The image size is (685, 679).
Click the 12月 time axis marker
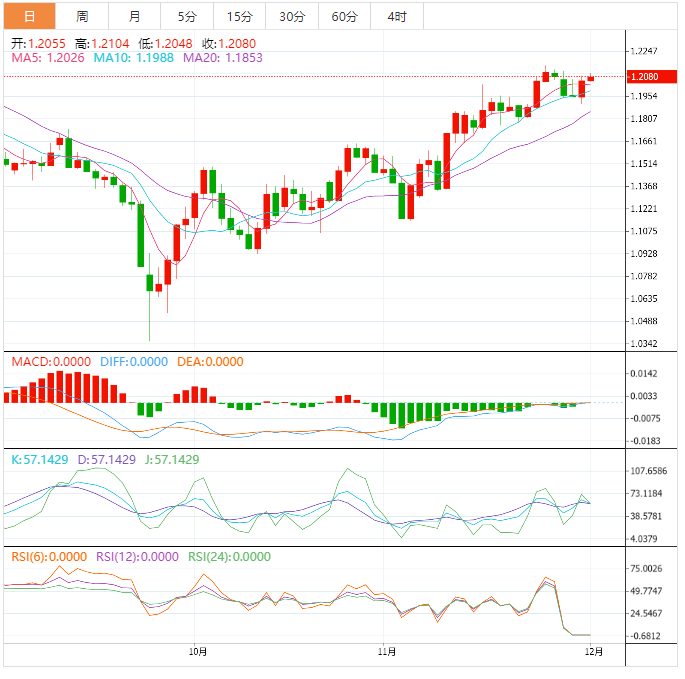pos(594,651)
